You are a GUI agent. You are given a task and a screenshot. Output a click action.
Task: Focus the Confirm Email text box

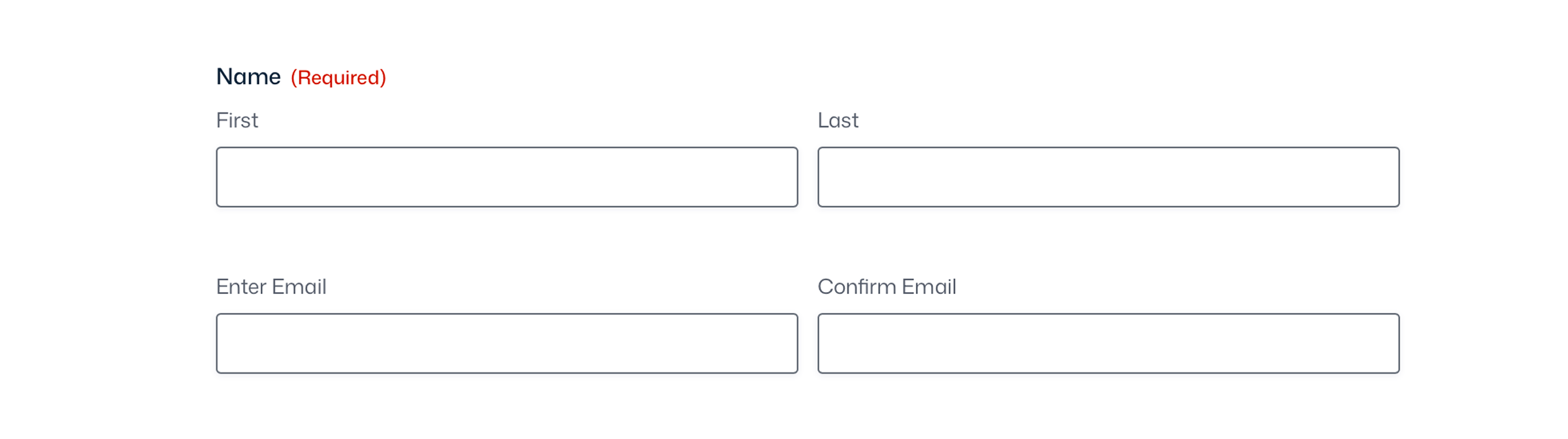(1108, 344)
